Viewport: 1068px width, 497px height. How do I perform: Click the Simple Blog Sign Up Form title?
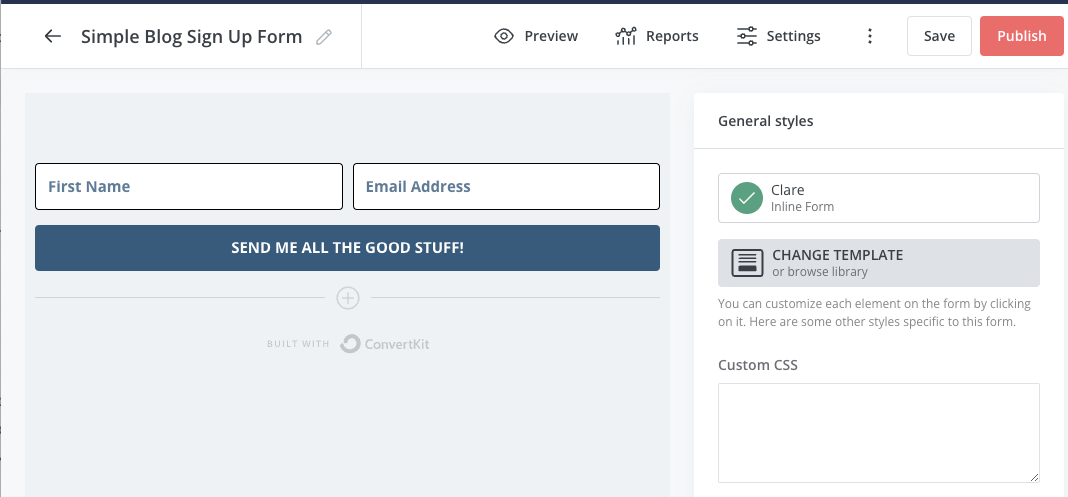(191, 36)
